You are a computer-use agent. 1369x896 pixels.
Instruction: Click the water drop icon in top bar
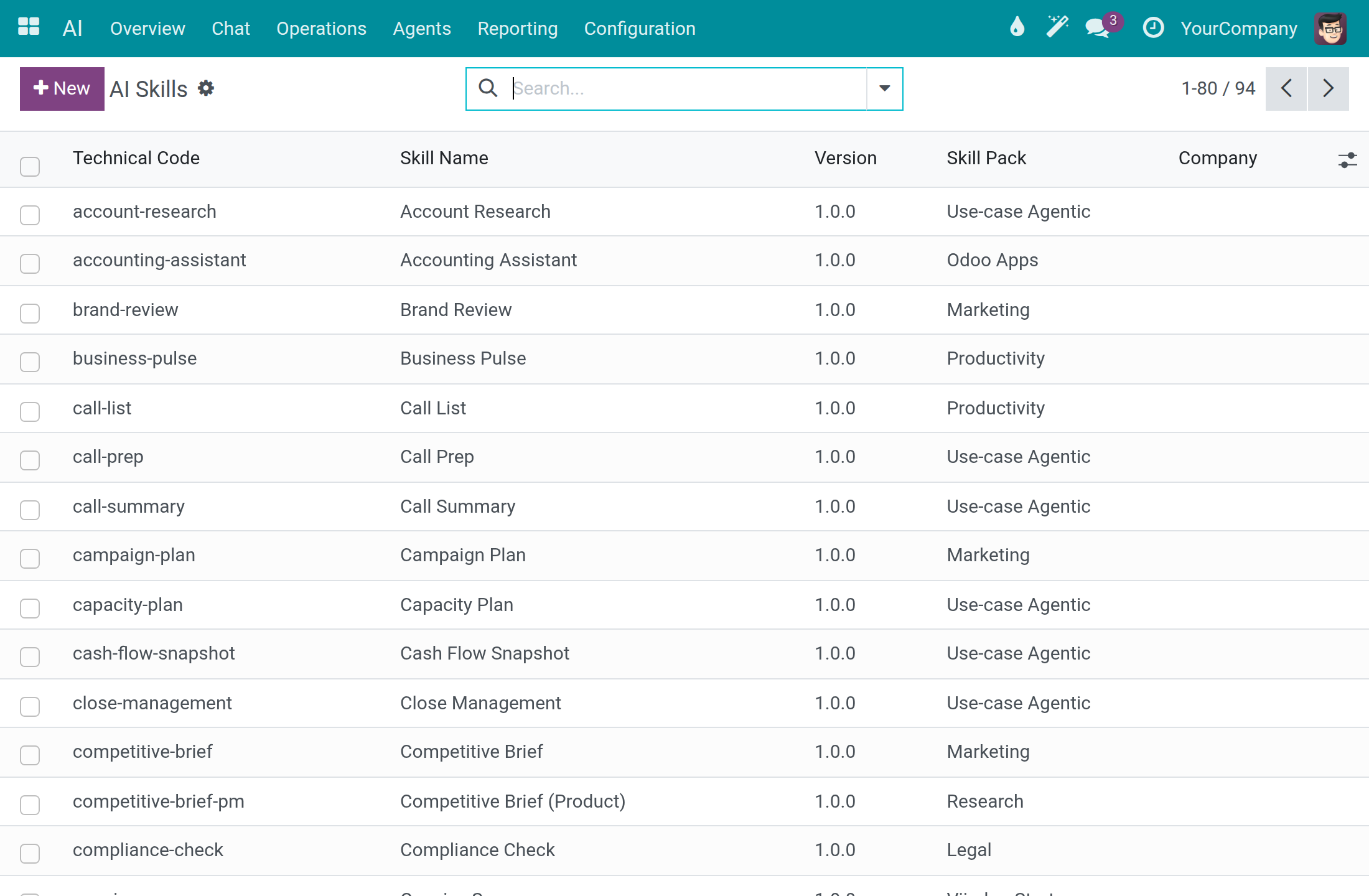tap(1017, 27)
